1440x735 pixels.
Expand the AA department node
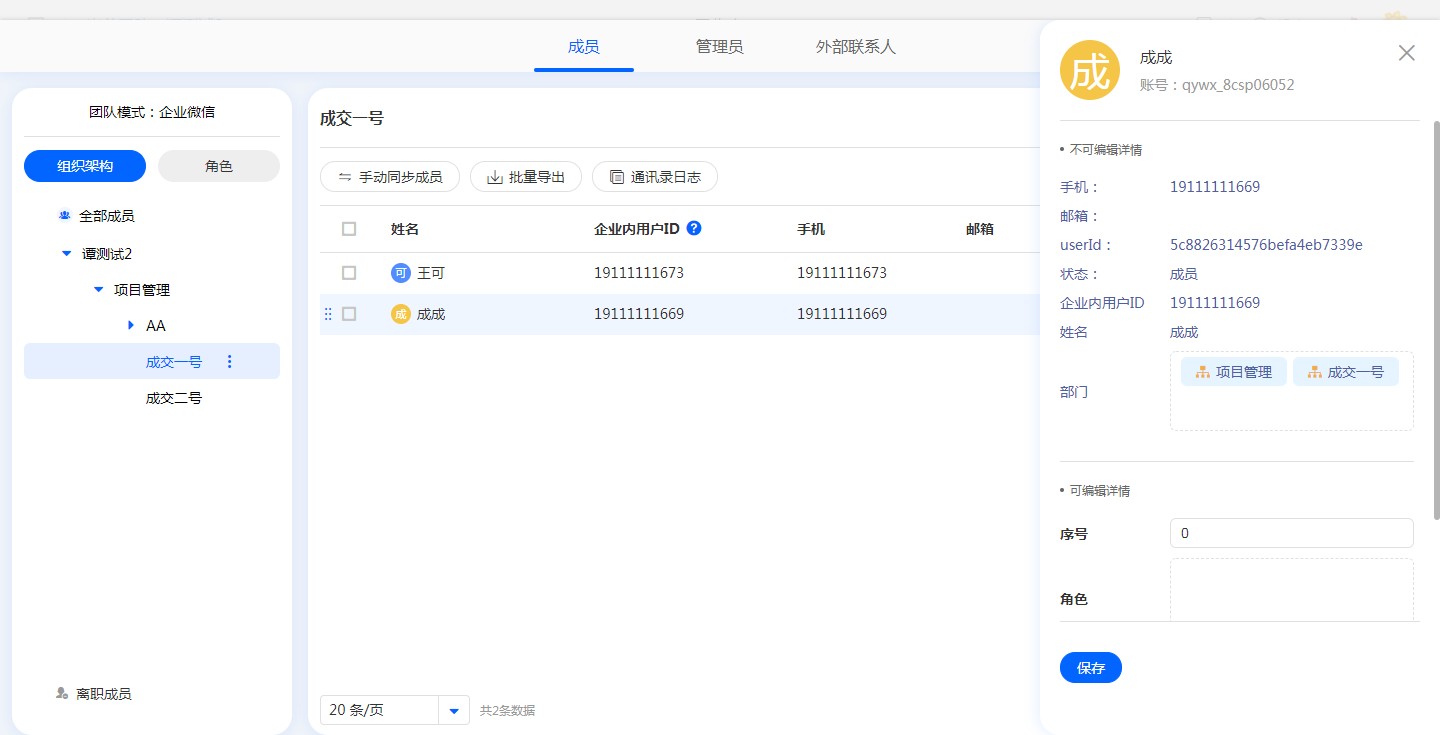coord(130,326)
